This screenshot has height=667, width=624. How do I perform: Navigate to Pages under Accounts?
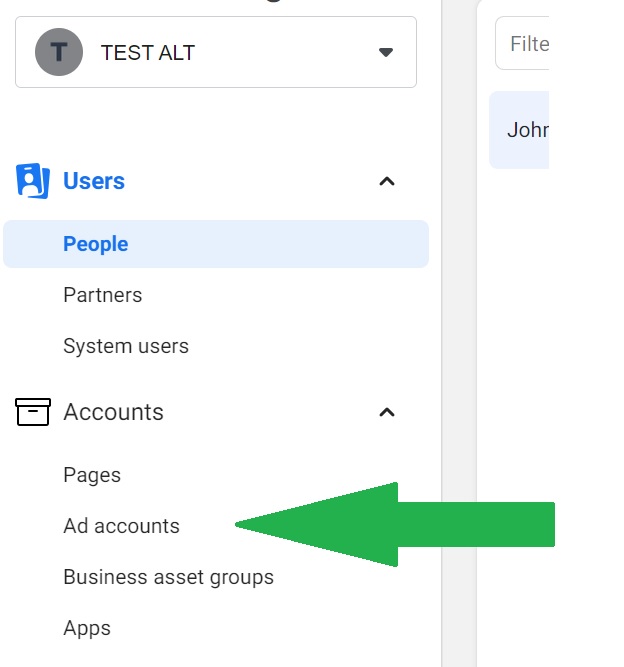[x=92, y=475]
